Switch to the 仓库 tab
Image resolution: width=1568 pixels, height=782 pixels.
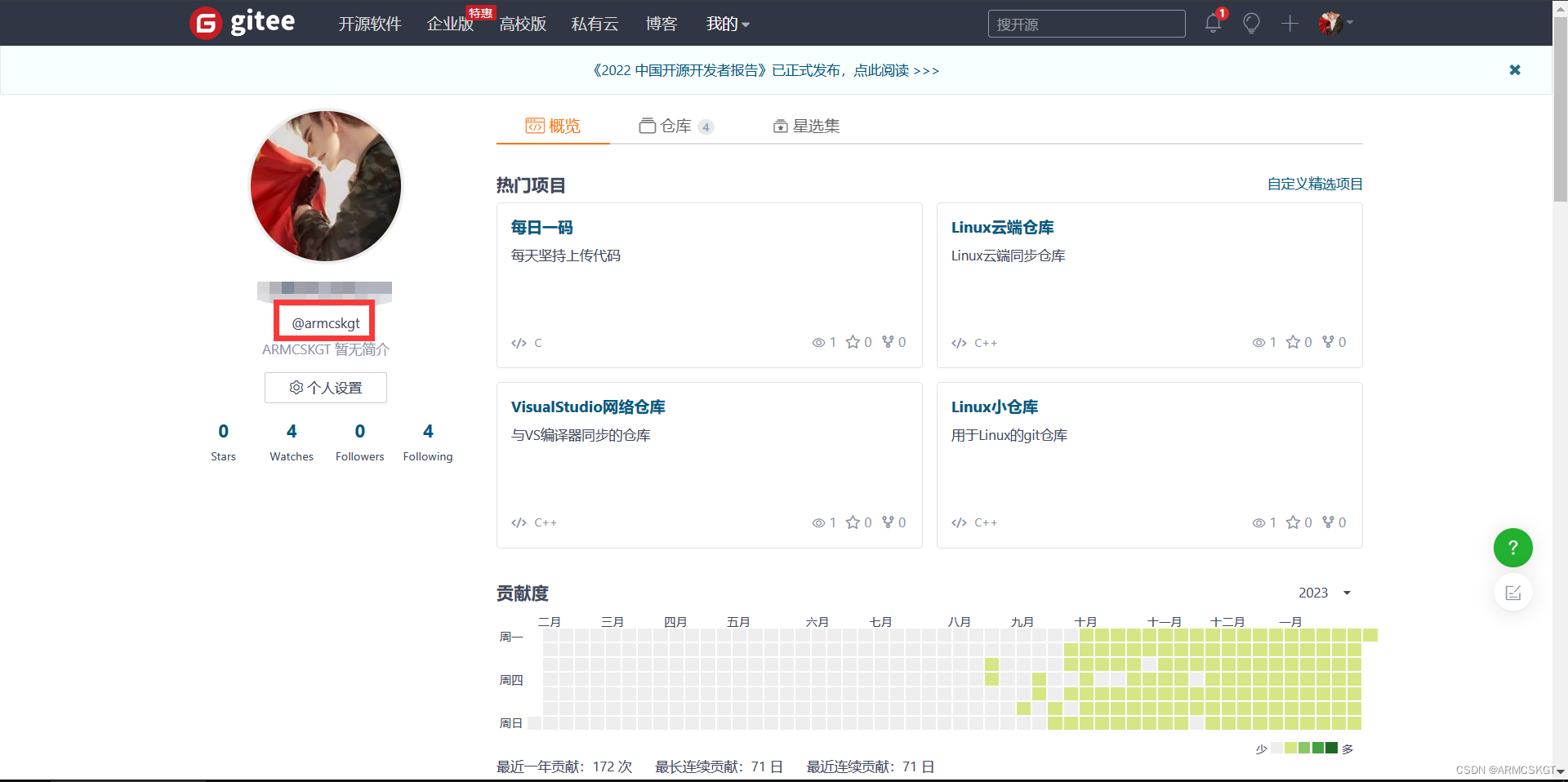coord(675,126)
